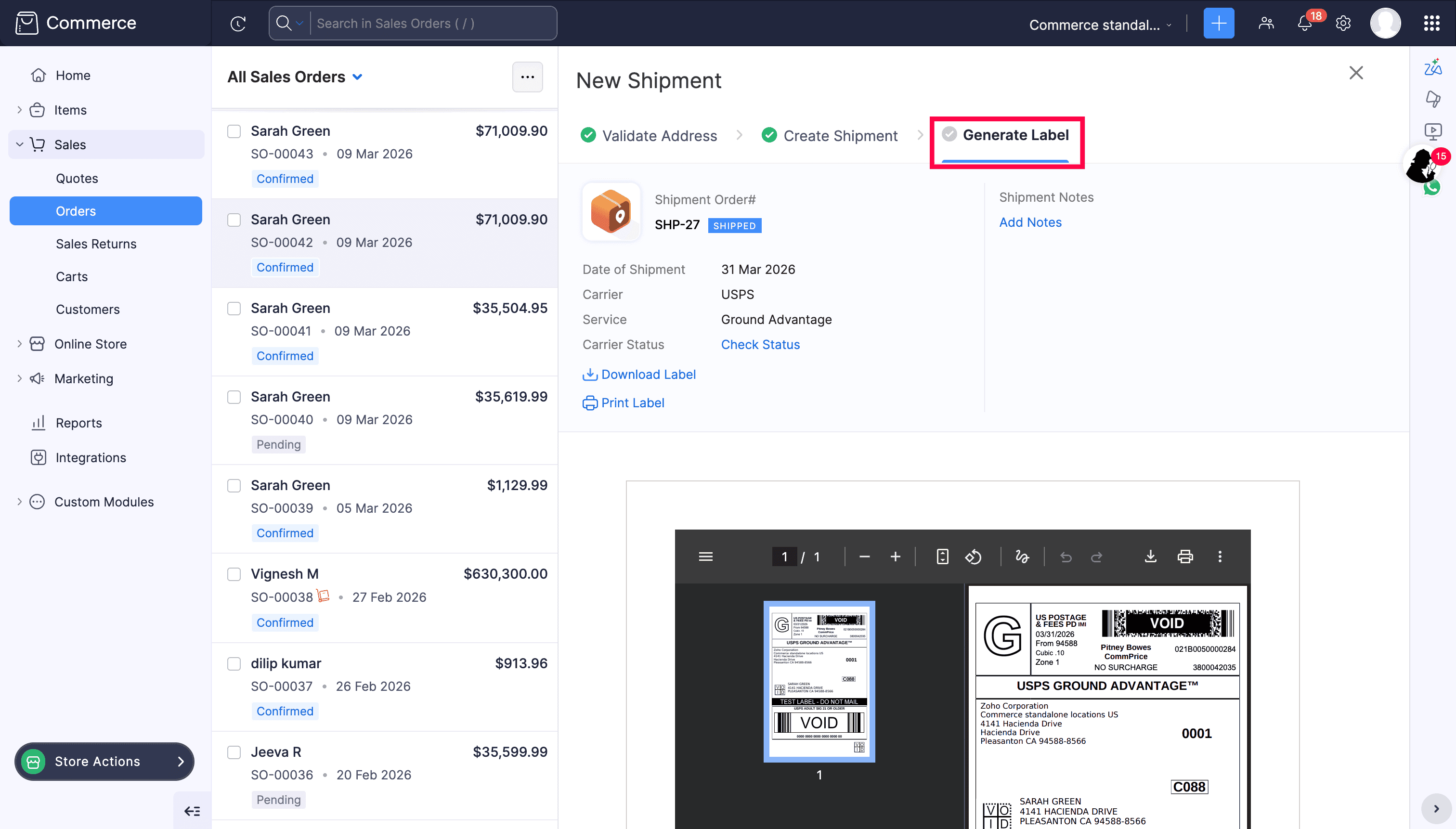Image resolution: width=1456 pixels, height=829 pixels.
Task: Click the Print Label link
Action: pos(623,402)
